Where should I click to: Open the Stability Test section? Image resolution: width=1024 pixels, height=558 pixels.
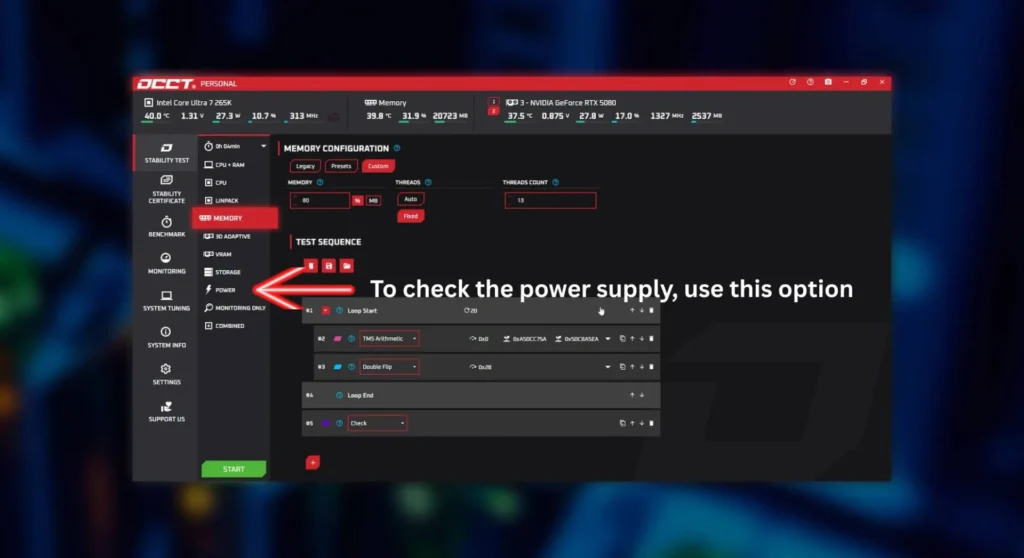167,153
